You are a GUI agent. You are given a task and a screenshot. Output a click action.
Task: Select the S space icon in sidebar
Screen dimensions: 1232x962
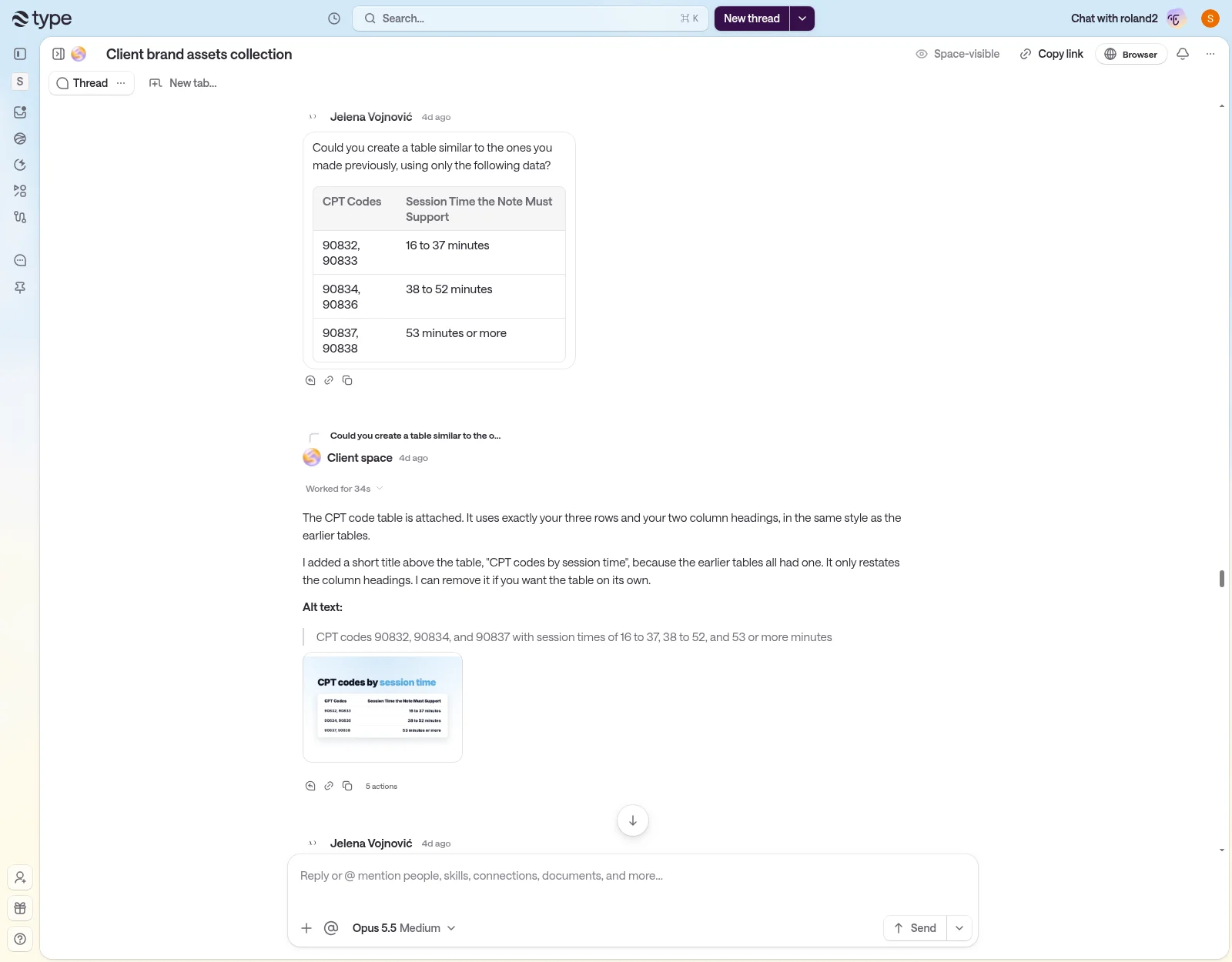20,82
